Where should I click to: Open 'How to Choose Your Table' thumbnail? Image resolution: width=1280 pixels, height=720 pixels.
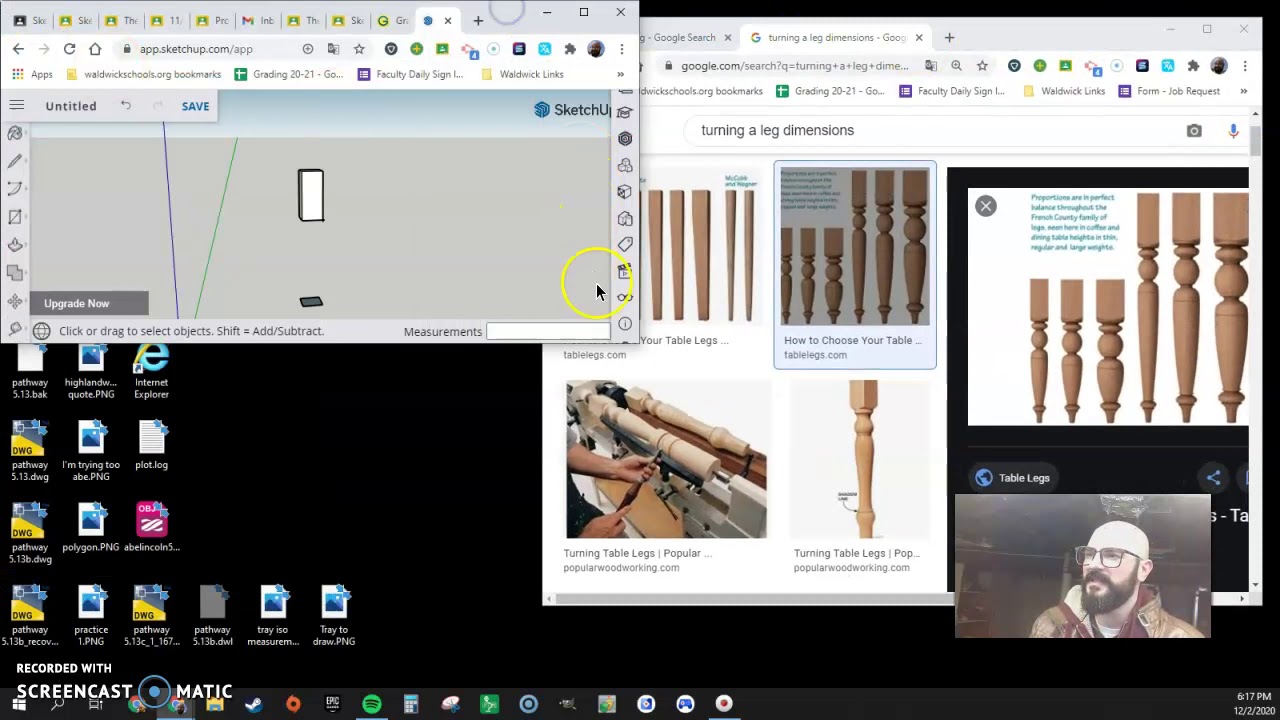(x=855, y=247)
